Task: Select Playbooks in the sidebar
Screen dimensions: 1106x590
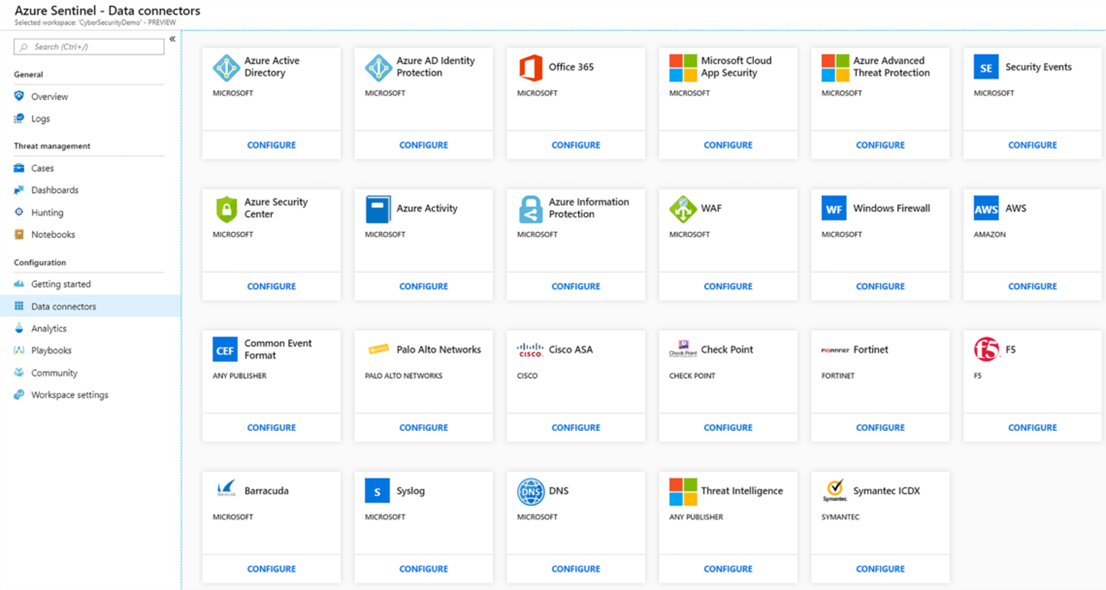Action: [51, 351]
